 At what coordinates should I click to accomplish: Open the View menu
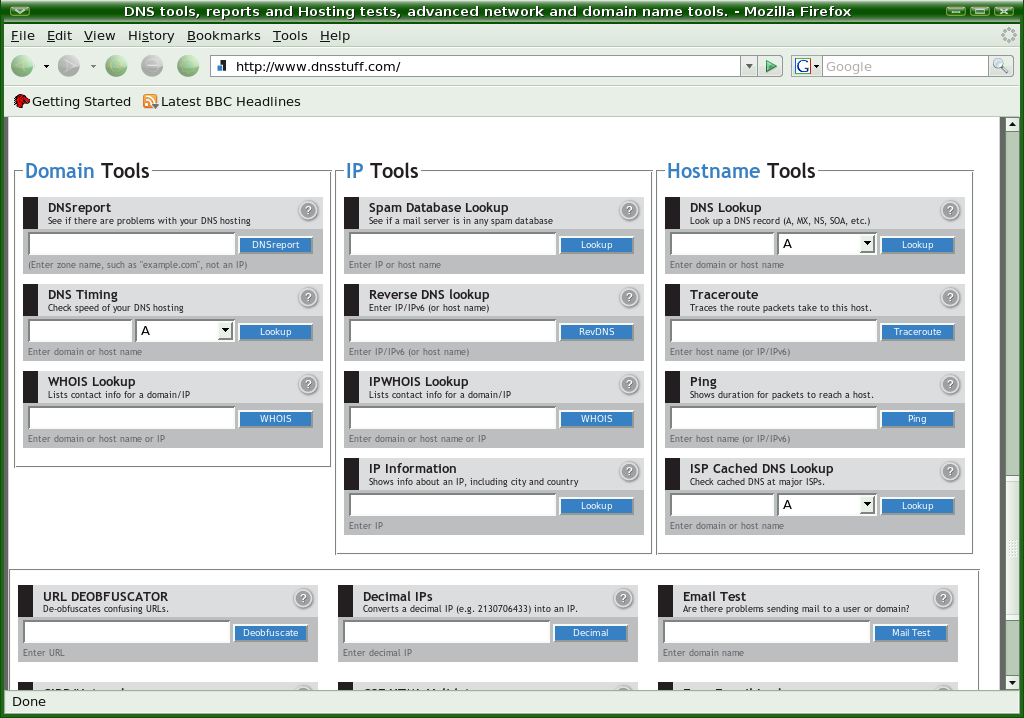(x=99, y=36)
